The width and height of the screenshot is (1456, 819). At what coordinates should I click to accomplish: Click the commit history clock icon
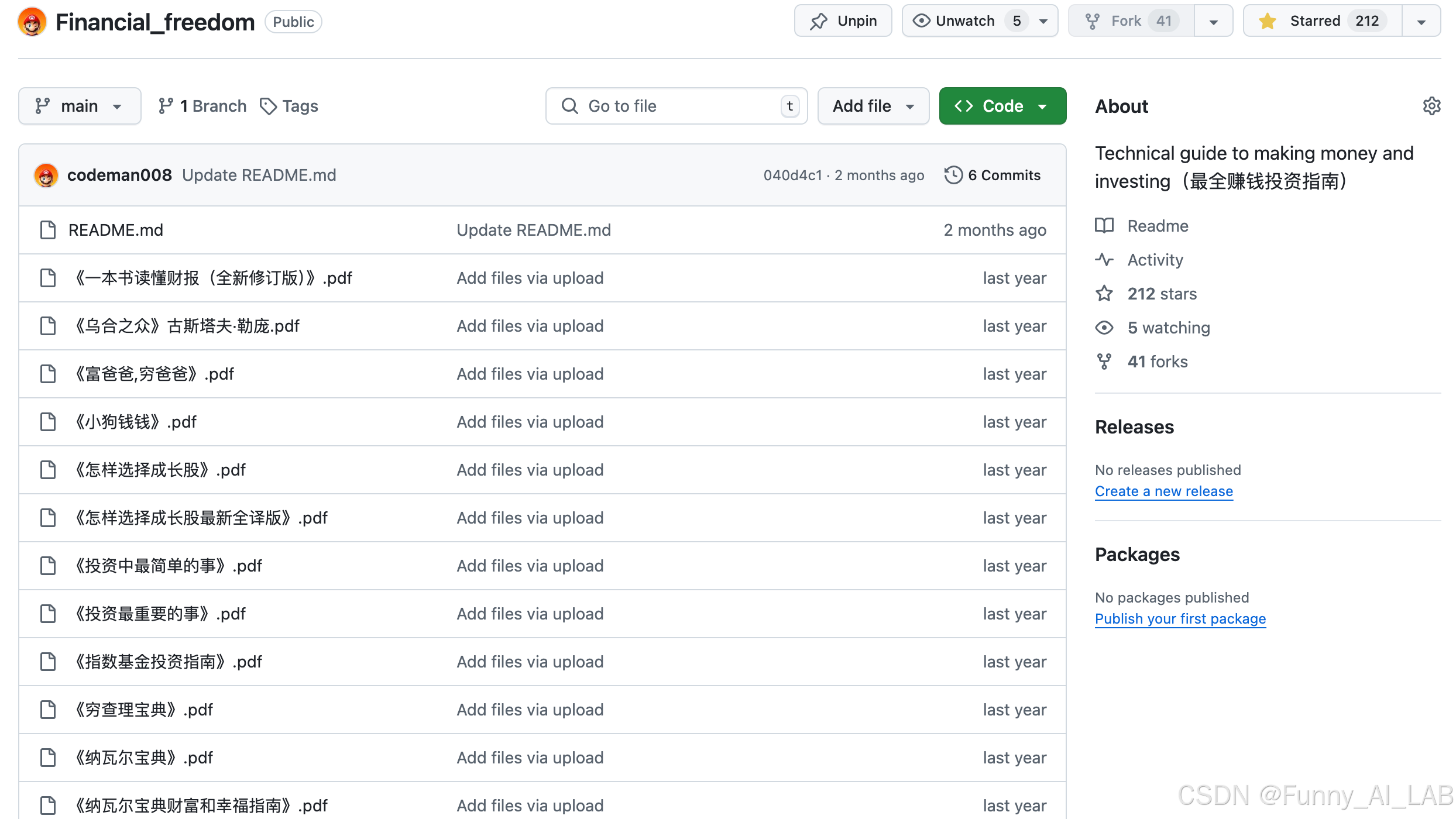(953, 175)
